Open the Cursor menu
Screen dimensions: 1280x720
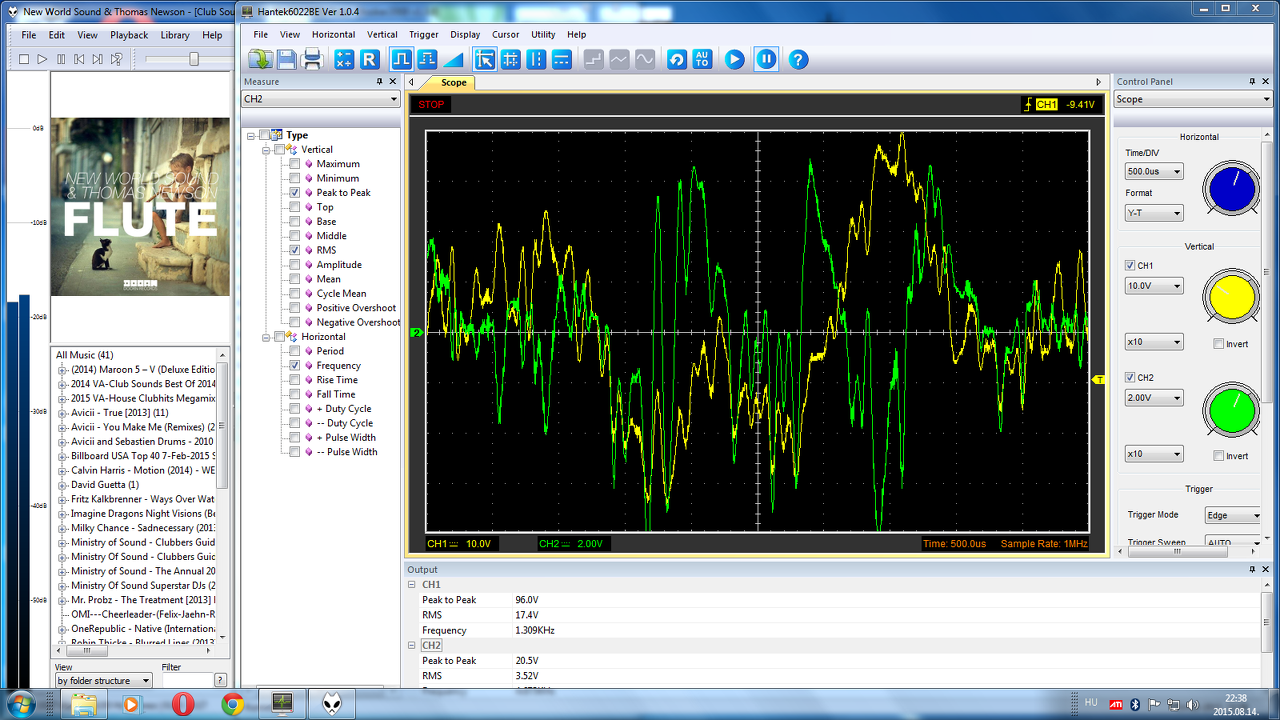pos(505,35)
